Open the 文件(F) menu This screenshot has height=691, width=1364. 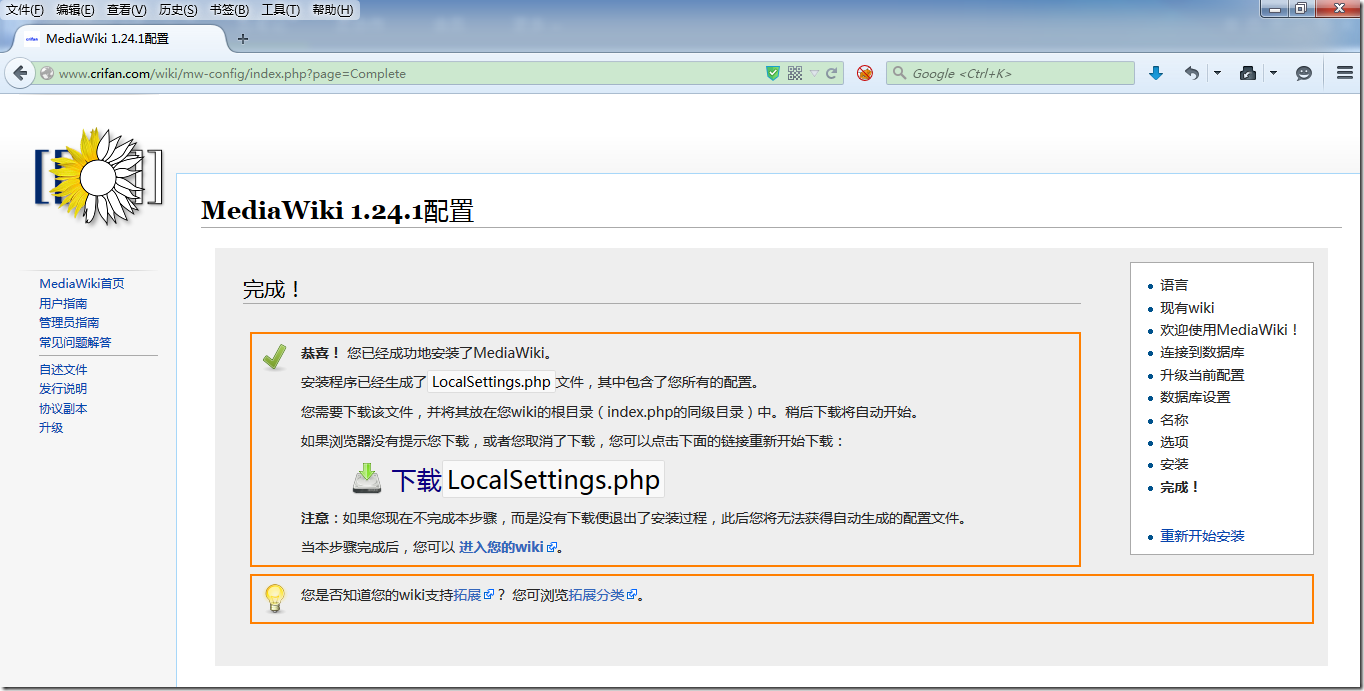[x=25, y=10]
